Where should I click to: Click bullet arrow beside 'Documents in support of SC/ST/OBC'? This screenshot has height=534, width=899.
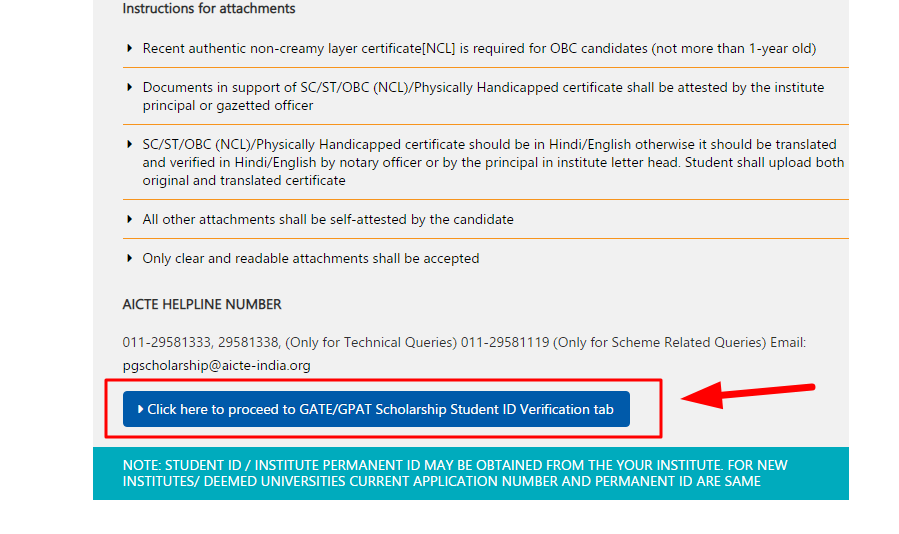tap(130, 87)
